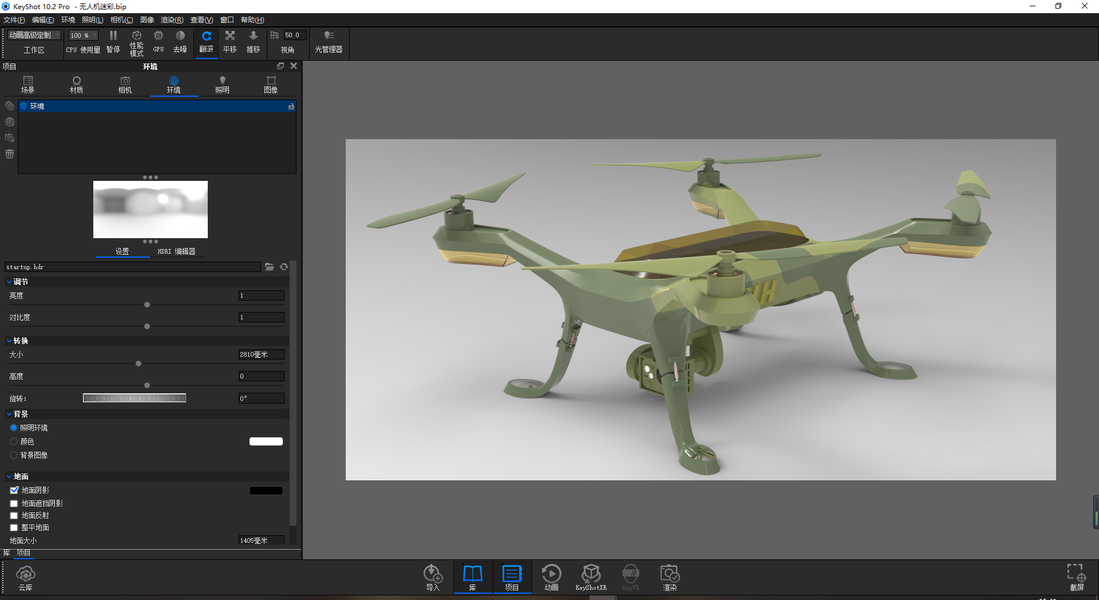Switch to the 照明 lighting tab
This screenshot has height=600, width=1099.
222,85
